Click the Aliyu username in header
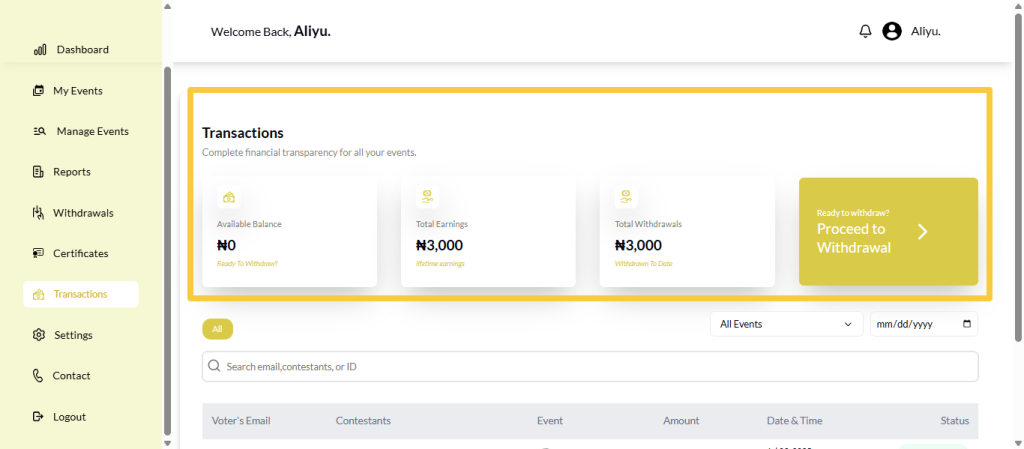The width and height of the screenshot is (1024, 449). point(925,32)
